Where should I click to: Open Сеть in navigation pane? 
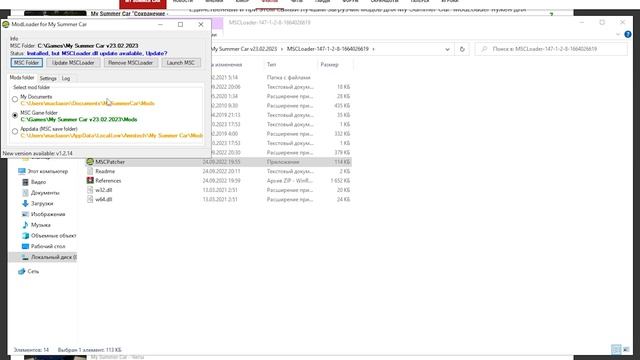click(33, 271)
